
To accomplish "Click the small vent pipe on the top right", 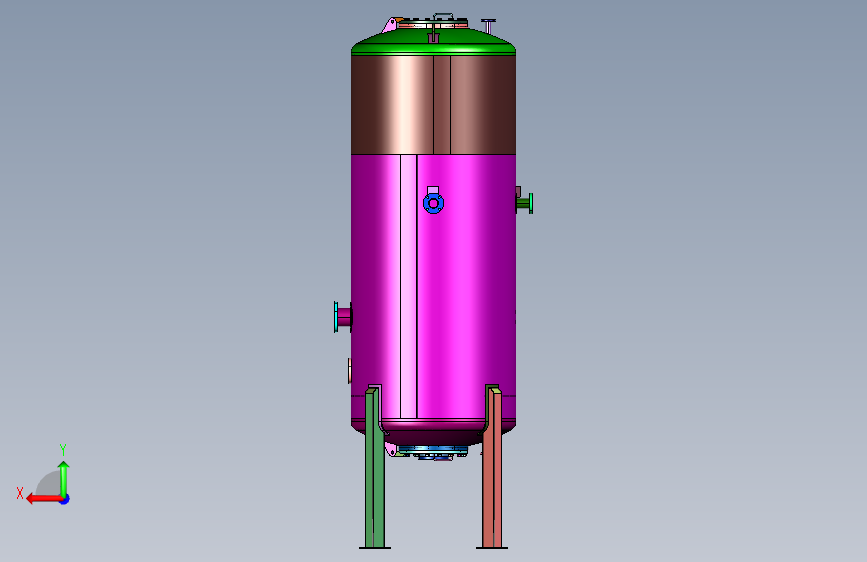I will tap(488, 26).
